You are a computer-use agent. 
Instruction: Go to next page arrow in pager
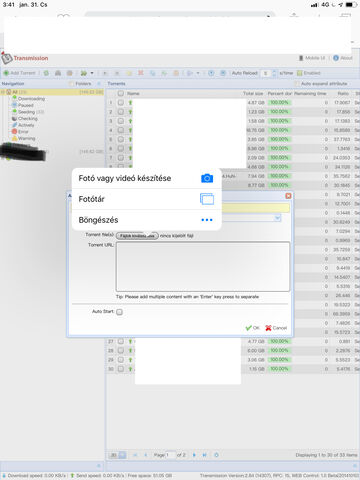(194, 455)
